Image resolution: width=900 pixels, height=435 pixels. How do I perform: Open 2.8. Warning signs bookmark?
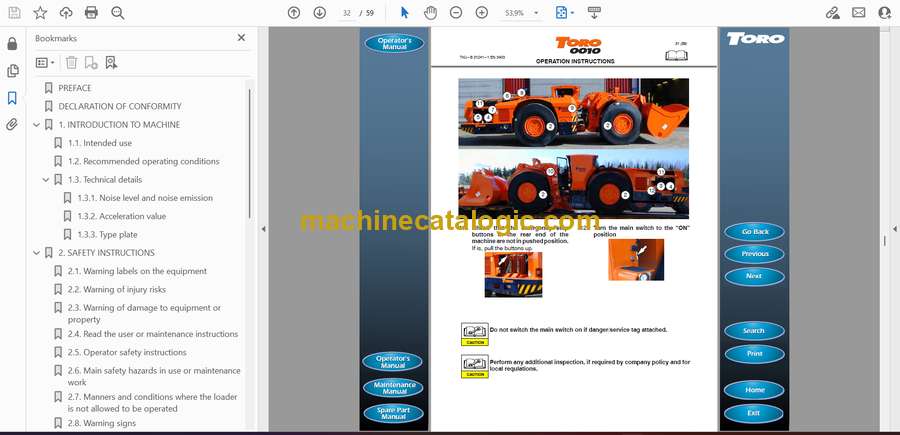click(102, 423)
